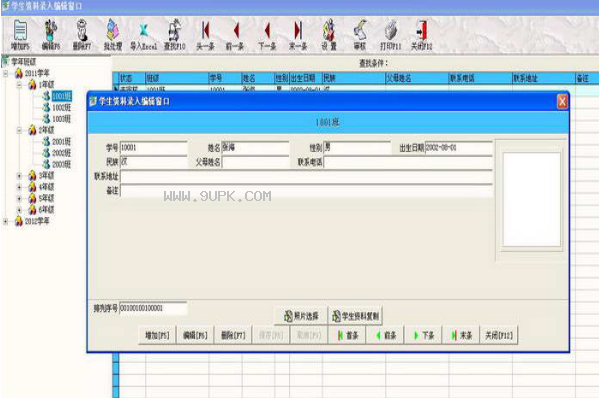599x398 pixels.
Task: Open the 批处理 batch processing tool
Action: pos(113,35)
